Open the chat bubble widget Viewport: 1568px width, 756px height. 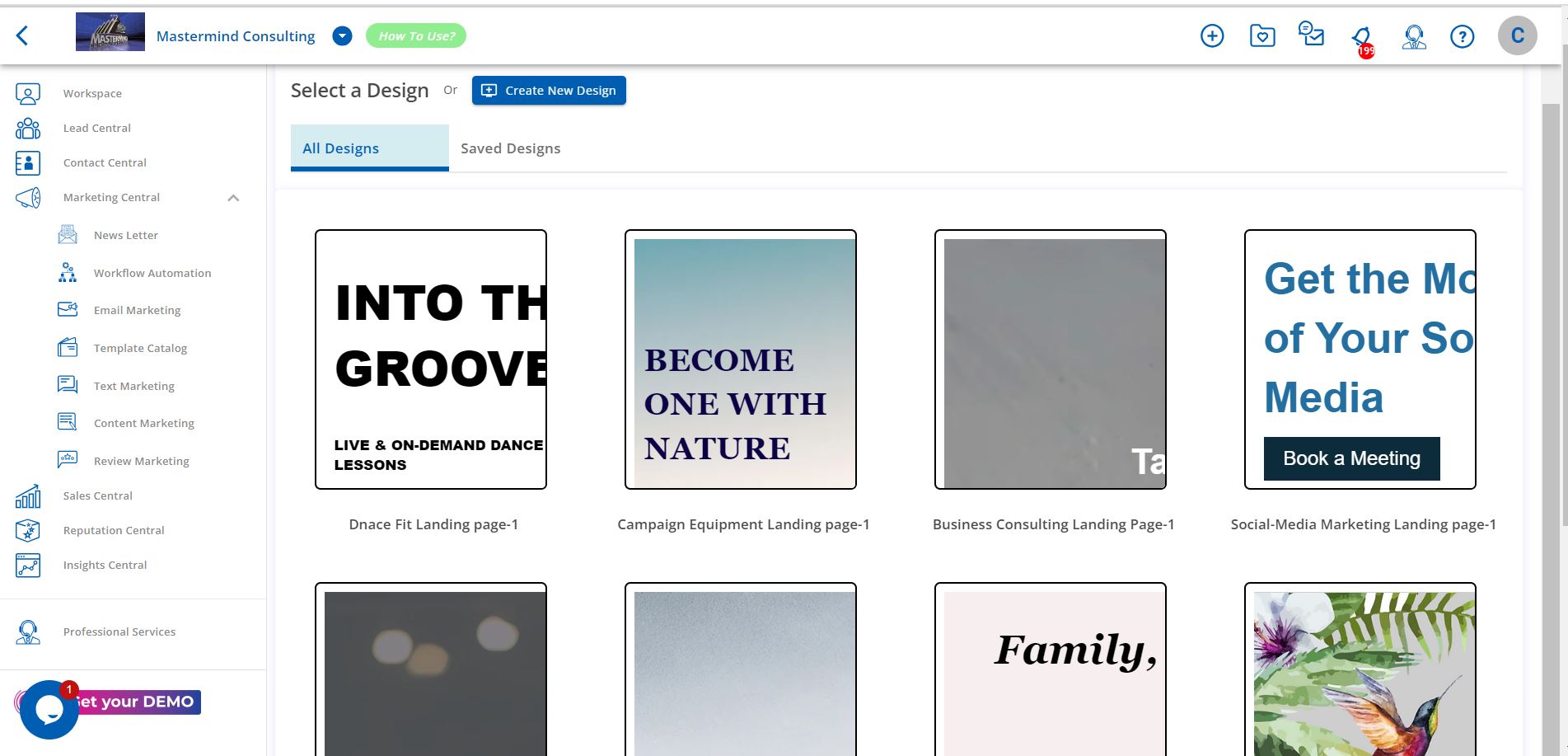(49, 710)
